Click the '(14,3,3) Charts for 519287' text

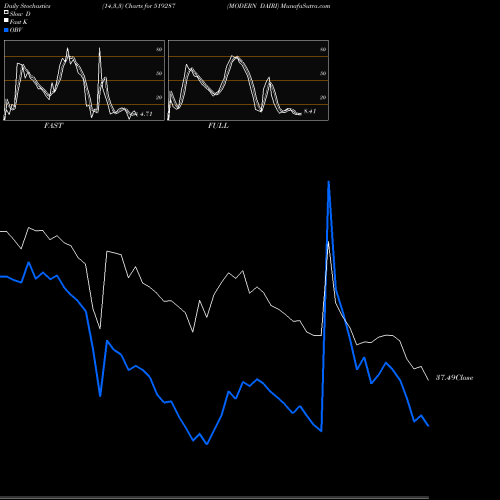point(139,6)
